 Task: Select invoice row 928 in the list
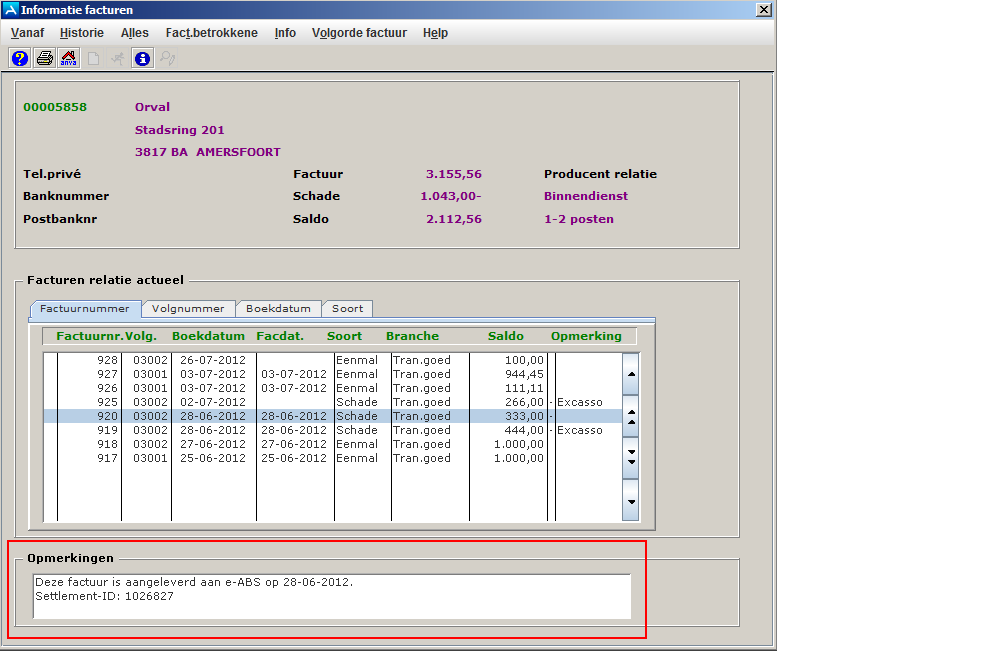tap(300, 360)
